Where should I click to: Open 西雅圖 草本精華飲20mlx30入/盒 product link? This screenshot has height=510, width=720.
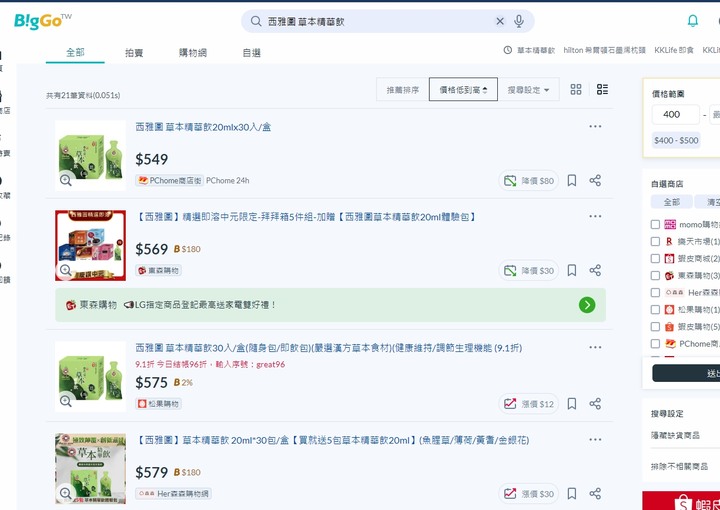pyautogui.click(x=203, y=127)
